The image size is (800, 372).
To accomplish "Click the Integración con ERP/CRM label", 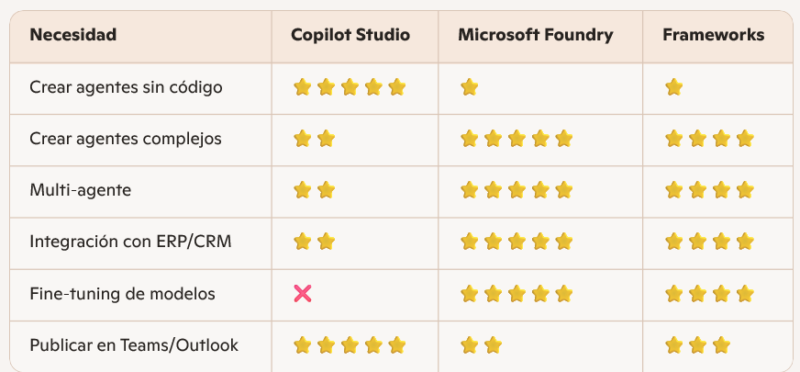I will point(131,241).
